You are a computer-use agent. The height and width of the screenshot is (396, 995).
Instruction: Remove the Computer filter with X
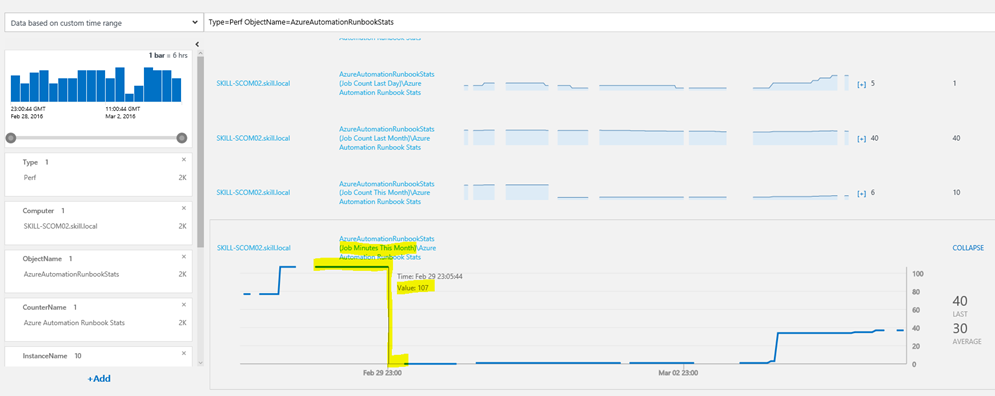click(x=184, y=208)
